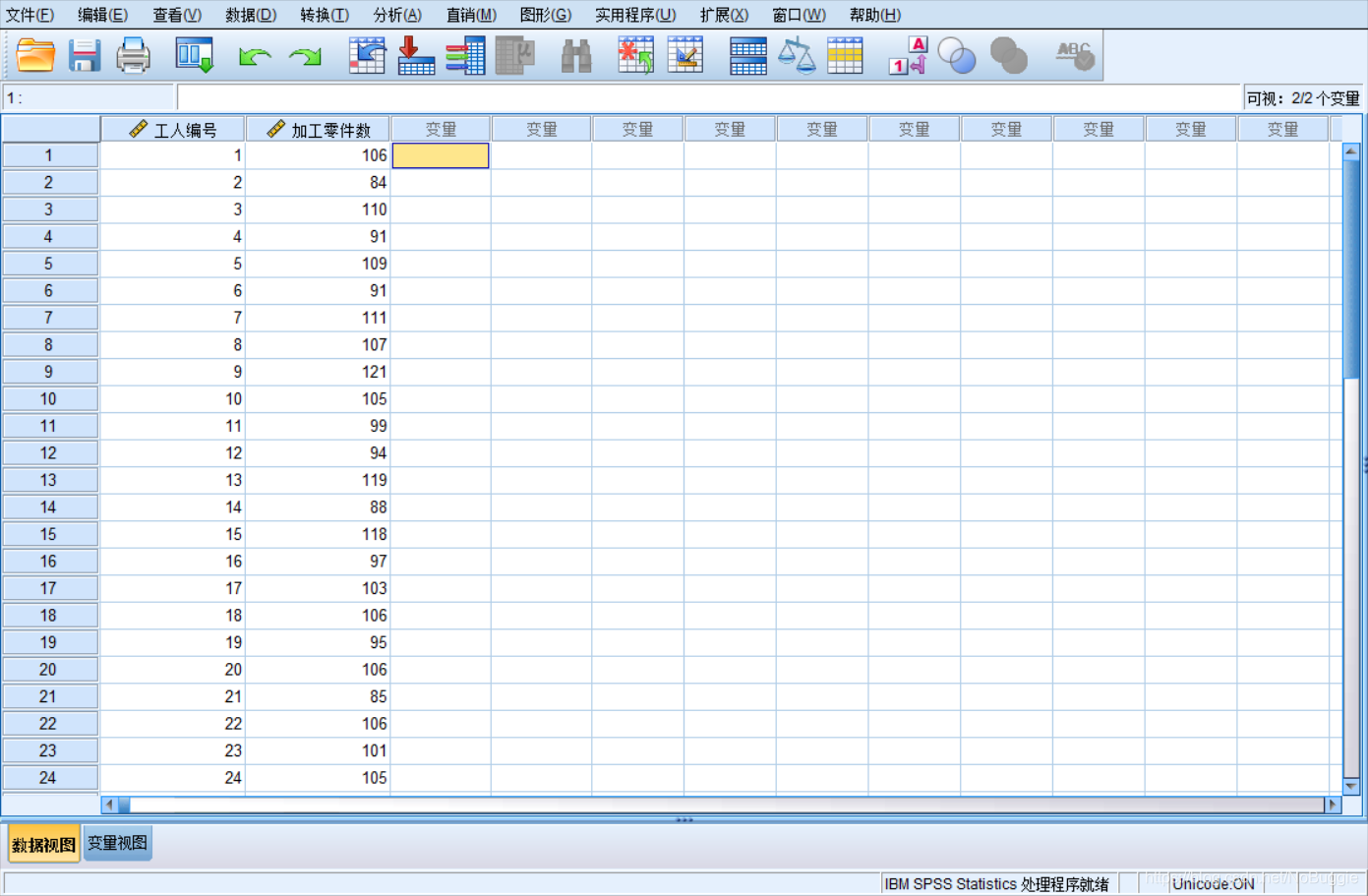Screen dimensions: 1368x896
Task: Open the 窗口(W) menu
Action: (799, 15)
